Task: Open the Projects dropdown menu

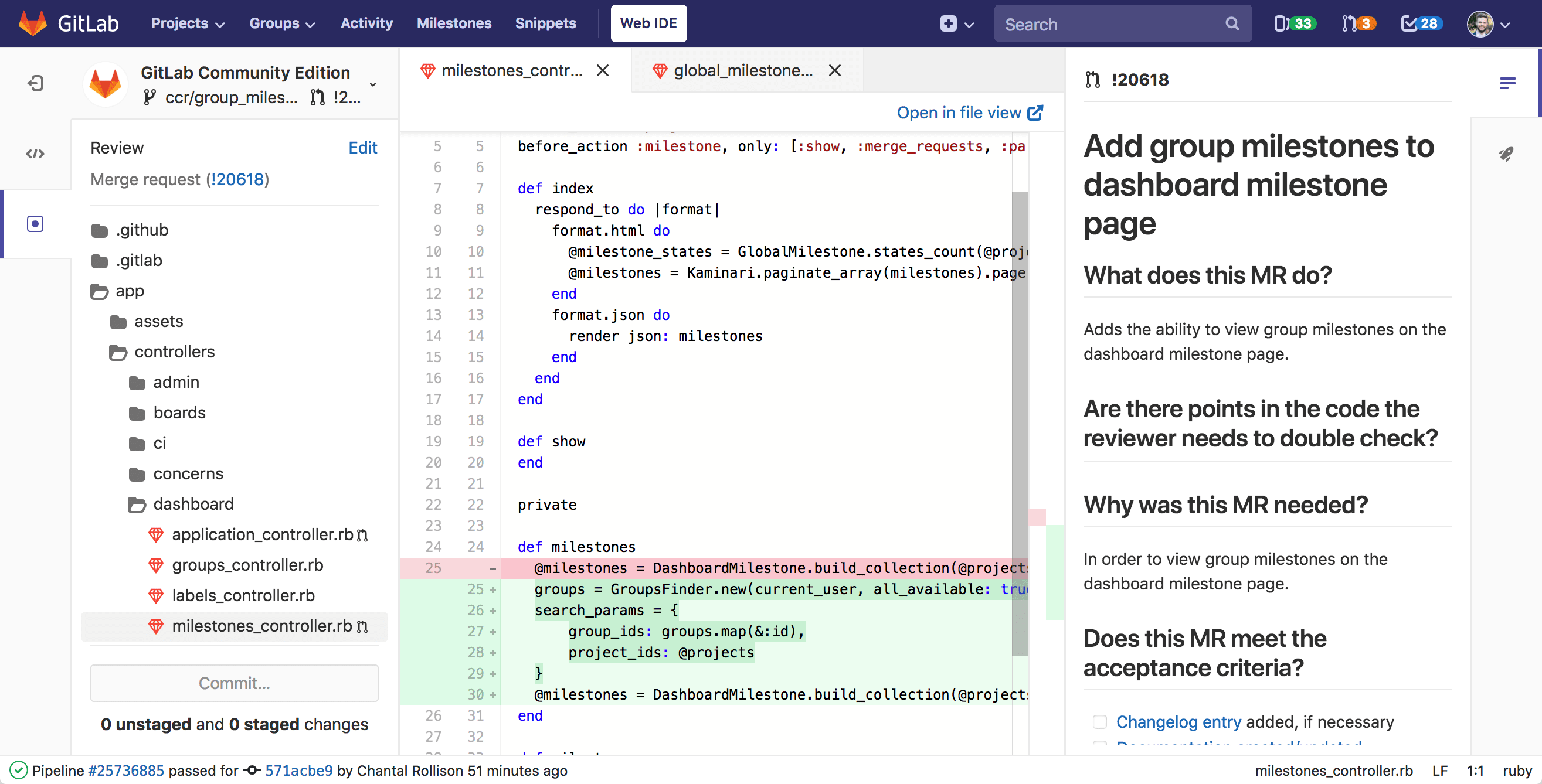Action: [x=186, y=23]
